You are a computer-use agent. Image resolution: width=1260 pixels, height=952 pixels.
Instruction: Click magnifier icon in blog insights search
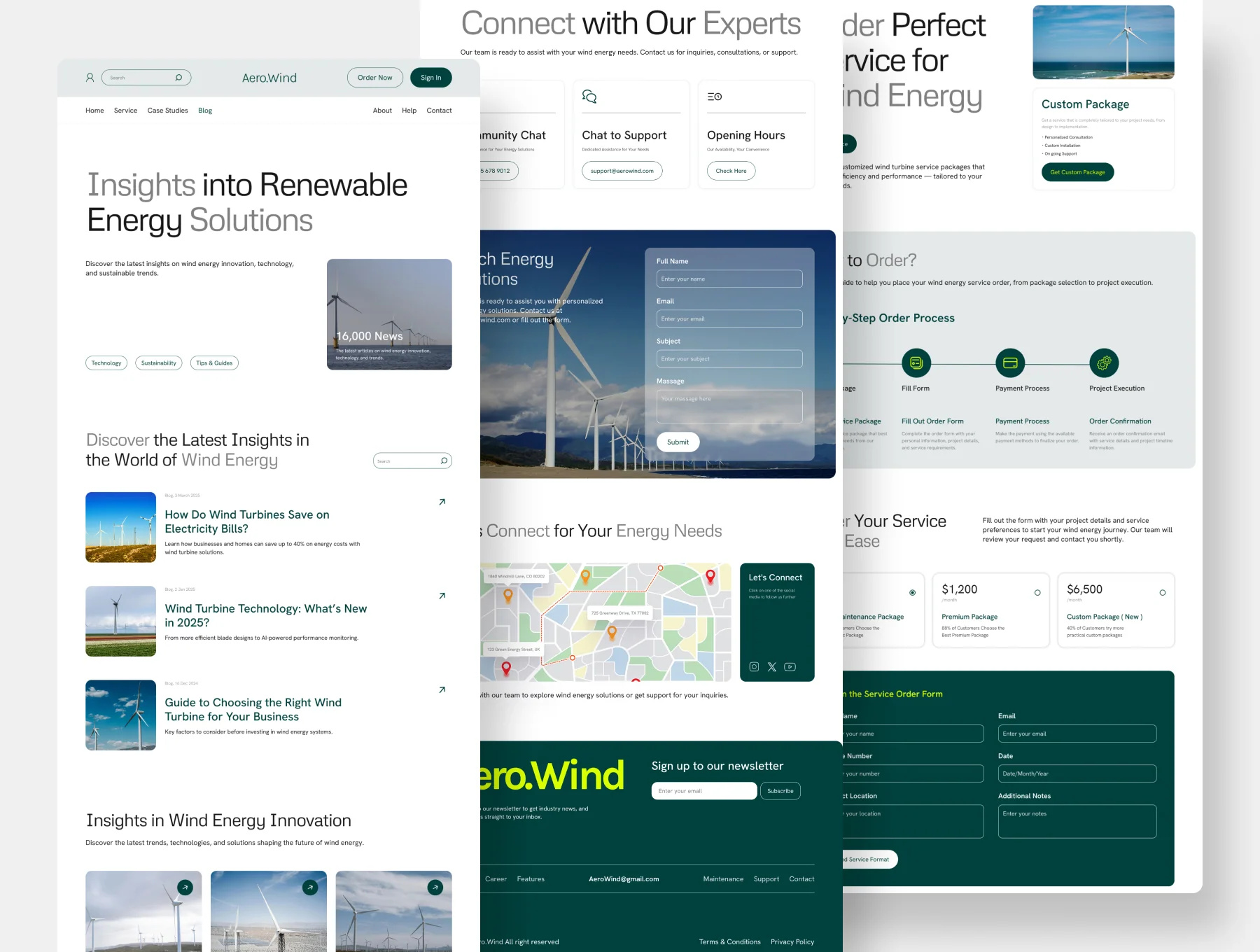click(444, 461)
